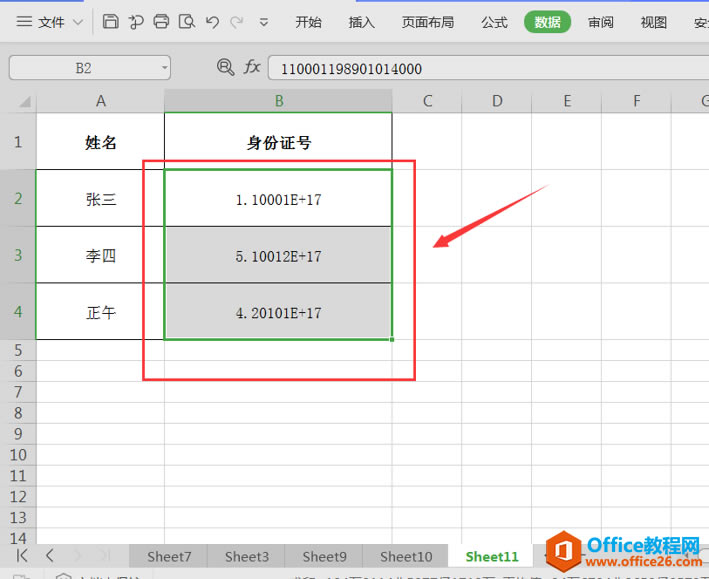Image resolution: width=709 pixels, height=579 pixels.
Task: Click cell showing 4.20101E+17
Action: pyautogui.click(x=279, y=312)
